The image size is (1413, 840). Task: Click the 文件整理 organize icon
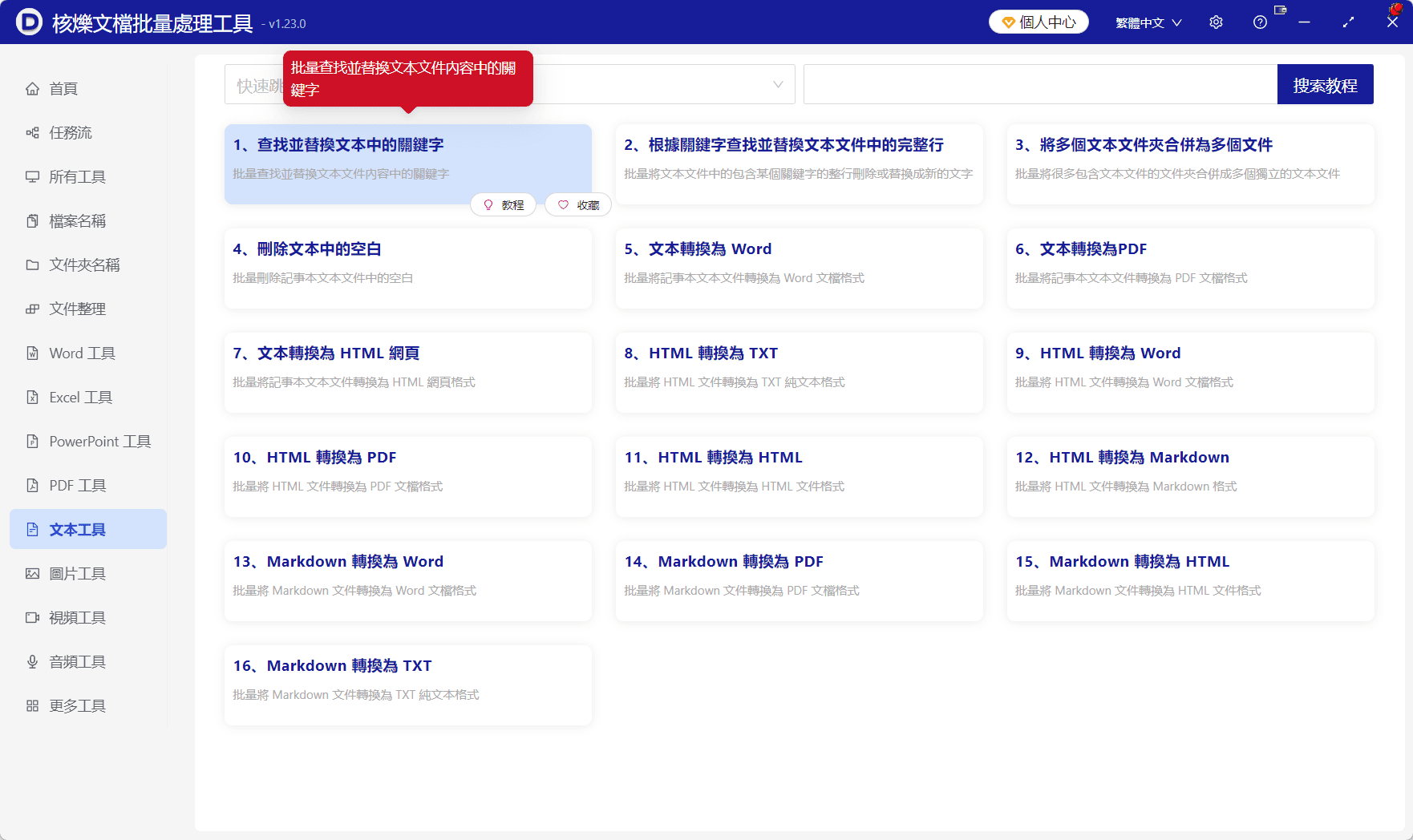[32, 309]
